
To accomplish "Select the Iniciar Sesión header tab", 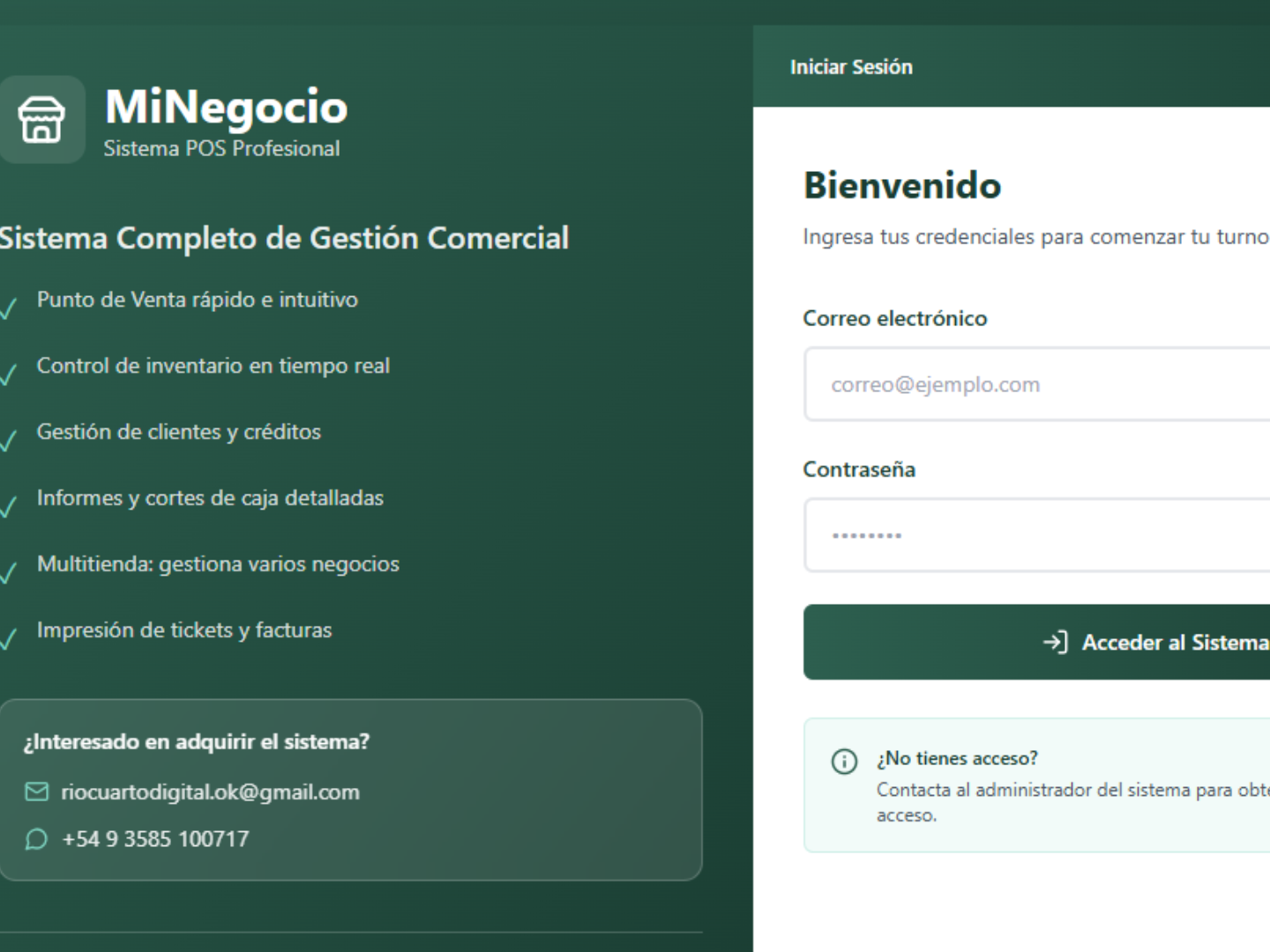I will coord(851,67).
